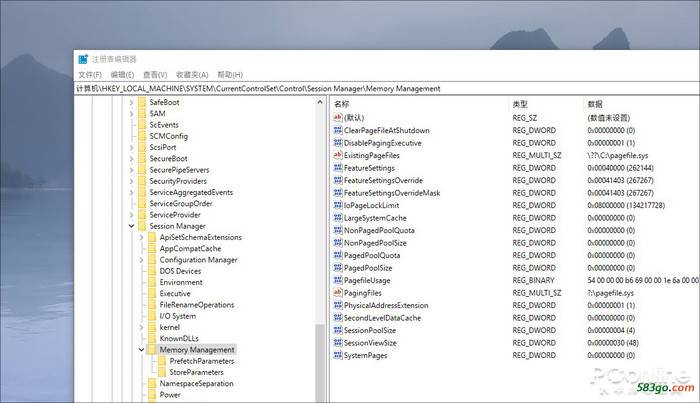Image resolution: width=700 pixels, height=403 pixels.
Task: Click the PrefetchParameters folder icon
Action: click(161, 361)
